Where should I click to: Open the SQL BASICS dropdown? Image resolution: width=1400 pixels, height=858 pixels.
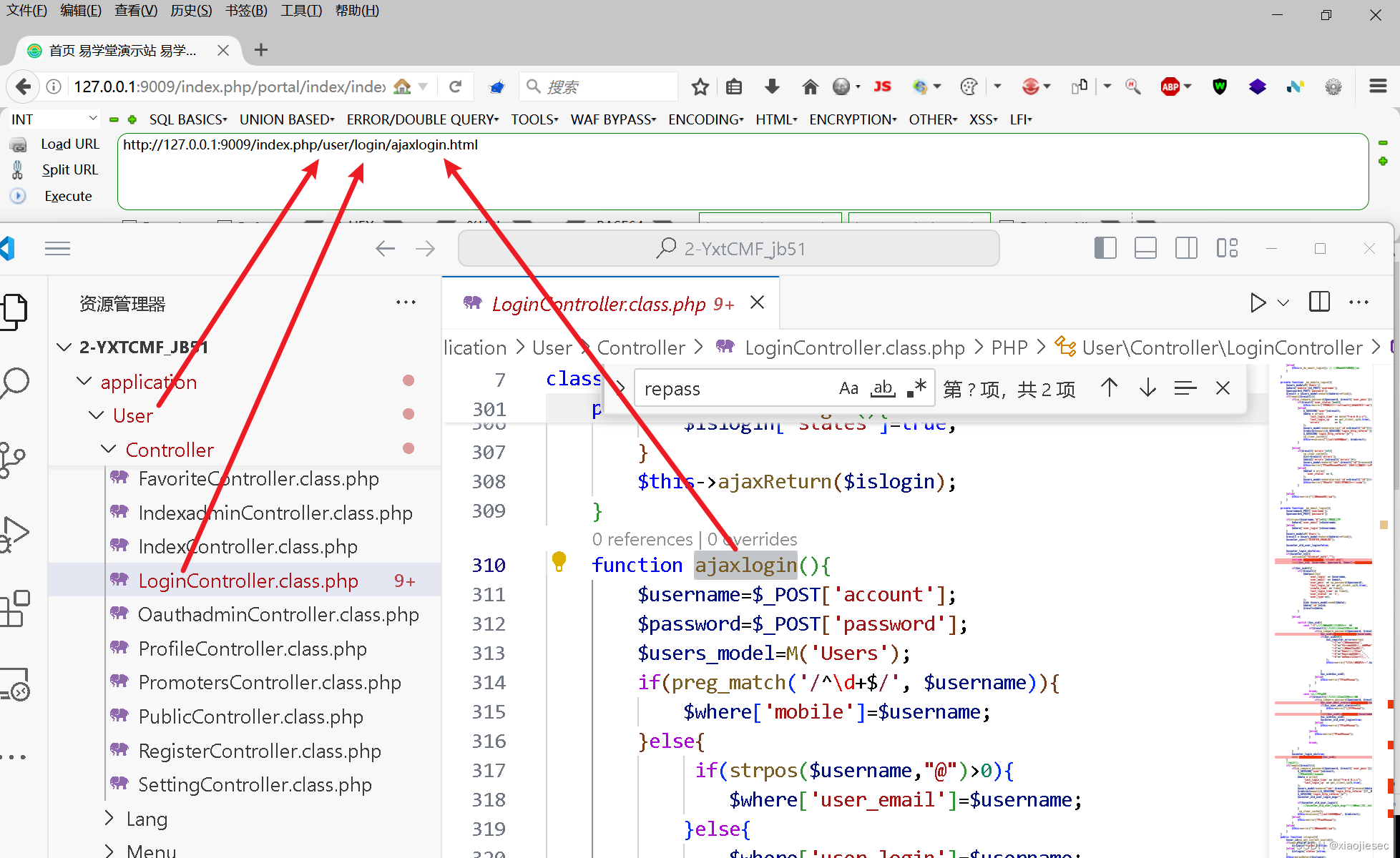click(187, 119)
